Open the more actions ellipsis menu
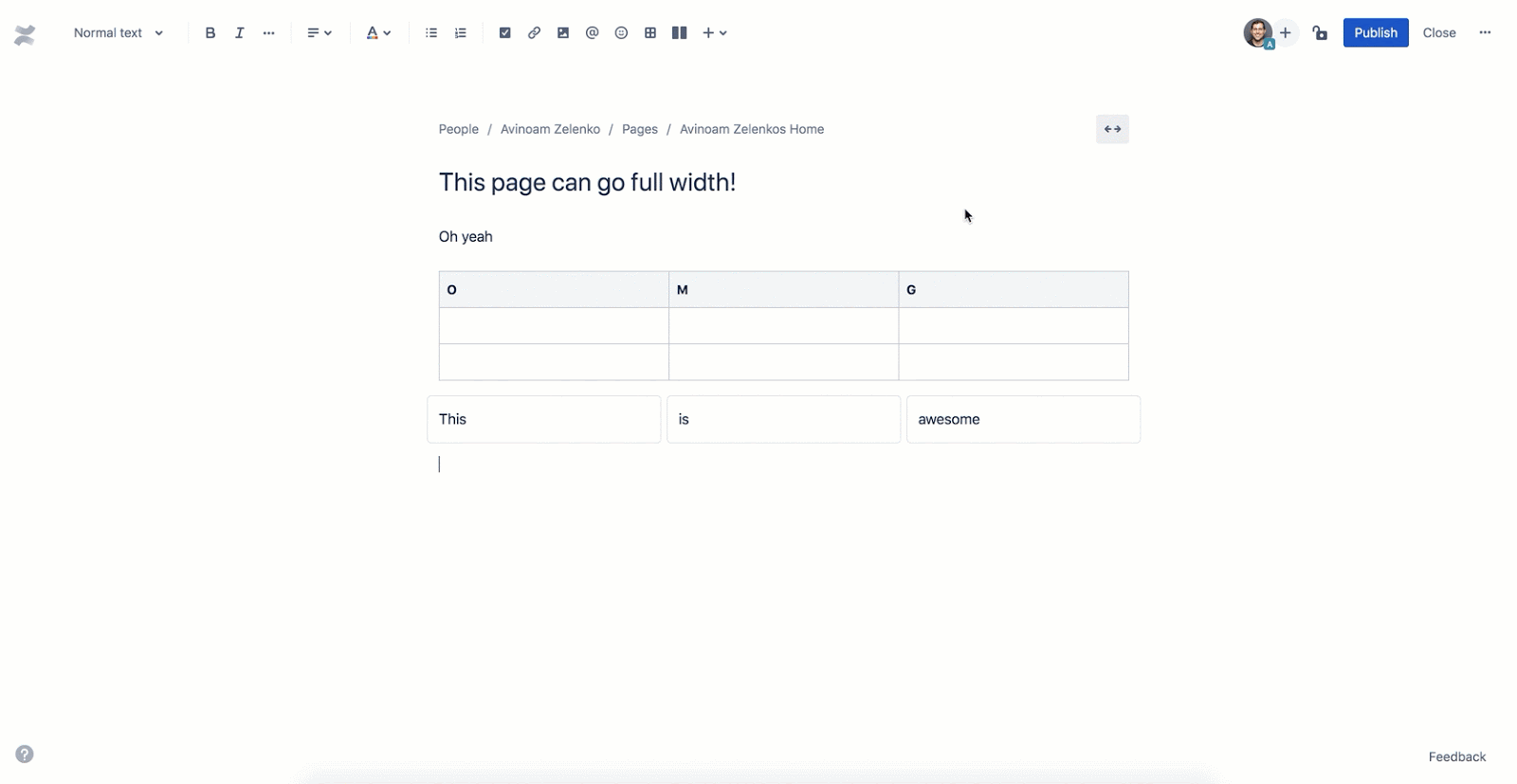 coord(1485,33)
